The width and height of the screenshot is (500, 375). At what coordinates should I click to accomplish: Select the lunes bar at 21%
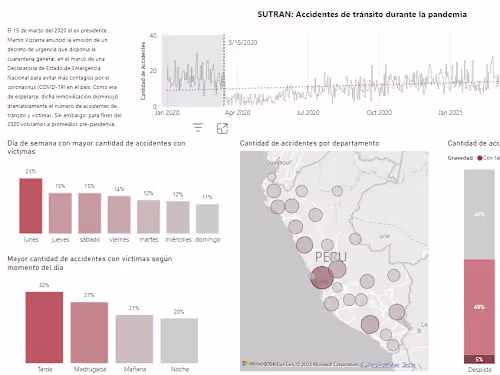click(x=31, y=206)
